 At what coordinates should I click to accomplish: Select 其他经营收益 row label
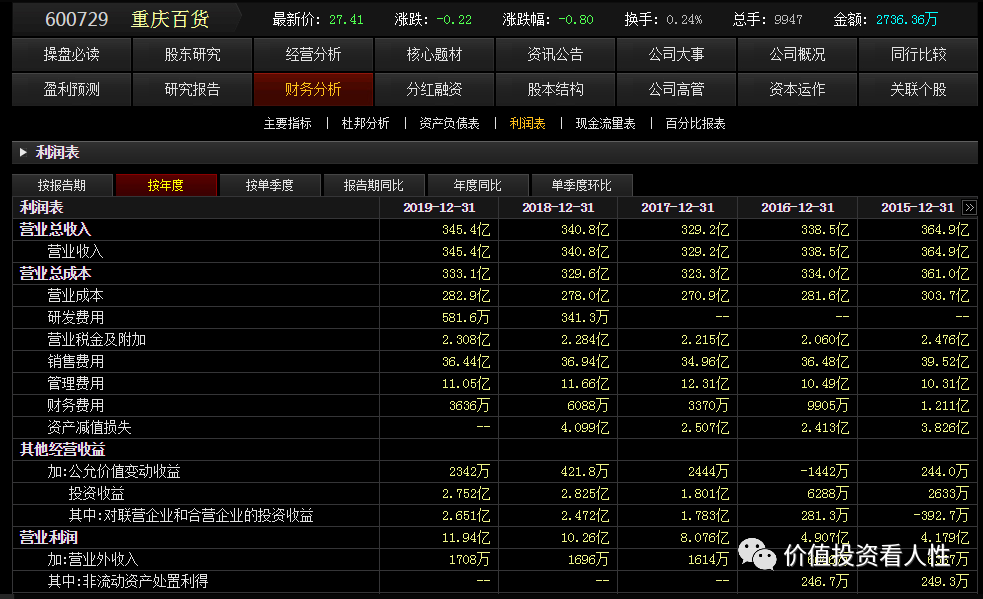[62, 449]
